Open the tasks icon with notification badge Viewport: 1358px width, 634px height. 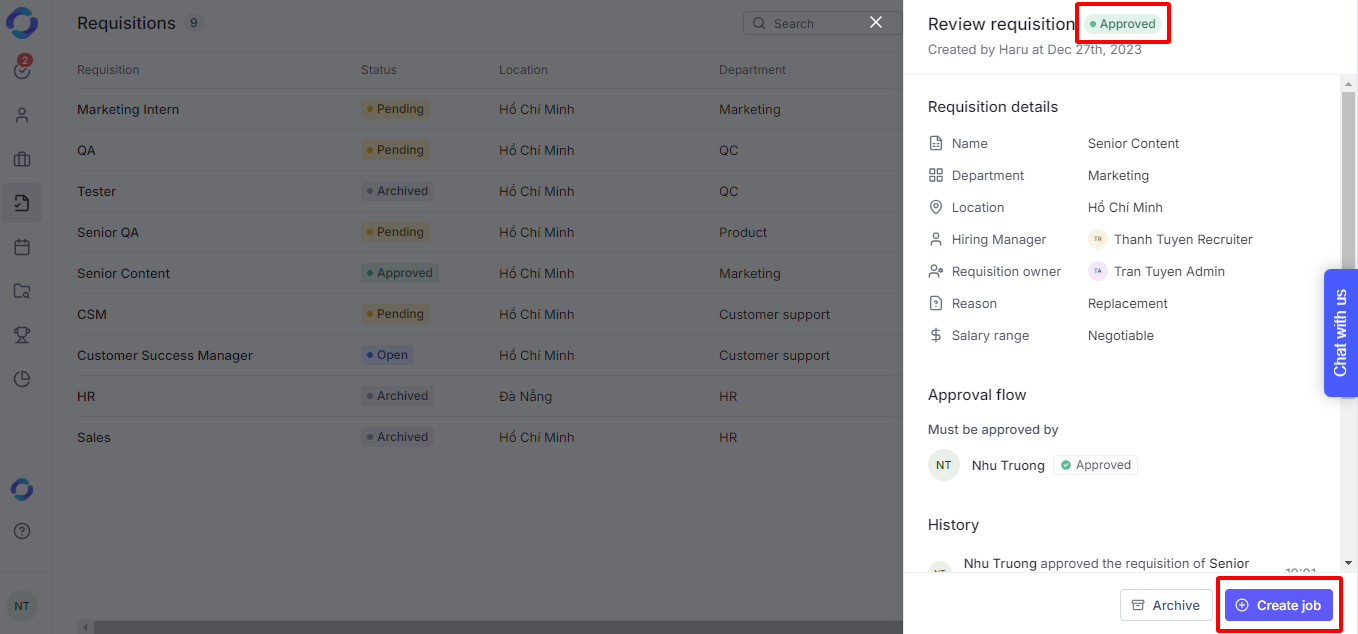tap(22, 69)
